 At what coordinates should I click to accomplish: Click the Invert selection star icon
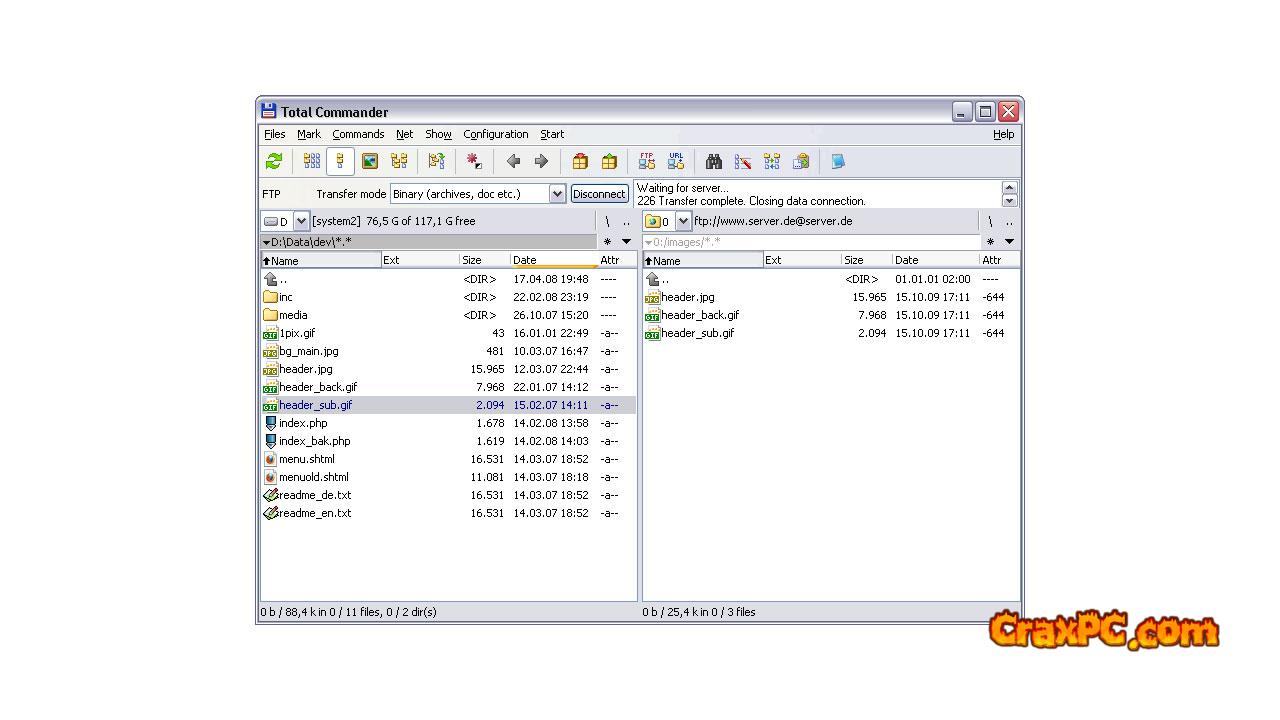474,161
